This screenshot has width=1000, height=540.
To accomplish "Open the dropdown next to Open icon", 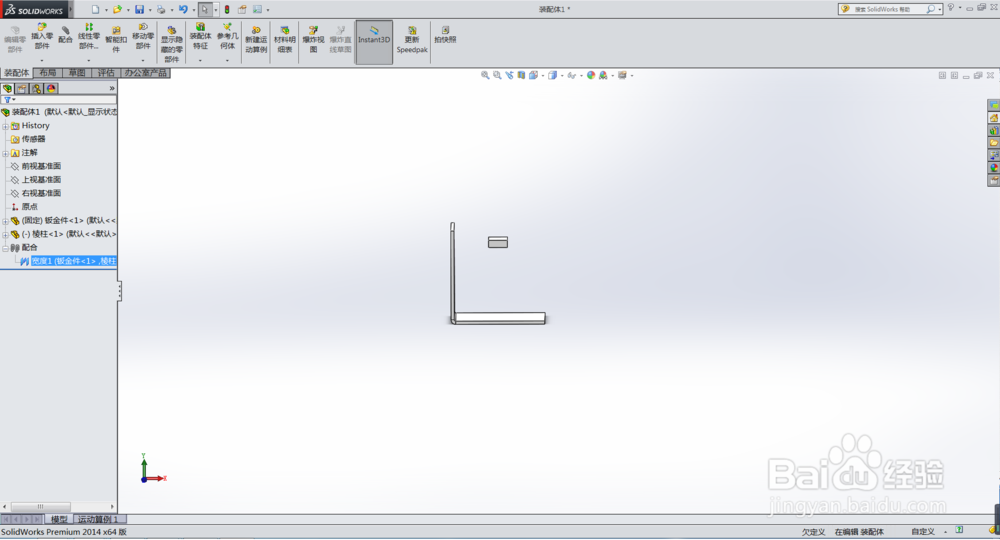I will (x=128, y=10).
